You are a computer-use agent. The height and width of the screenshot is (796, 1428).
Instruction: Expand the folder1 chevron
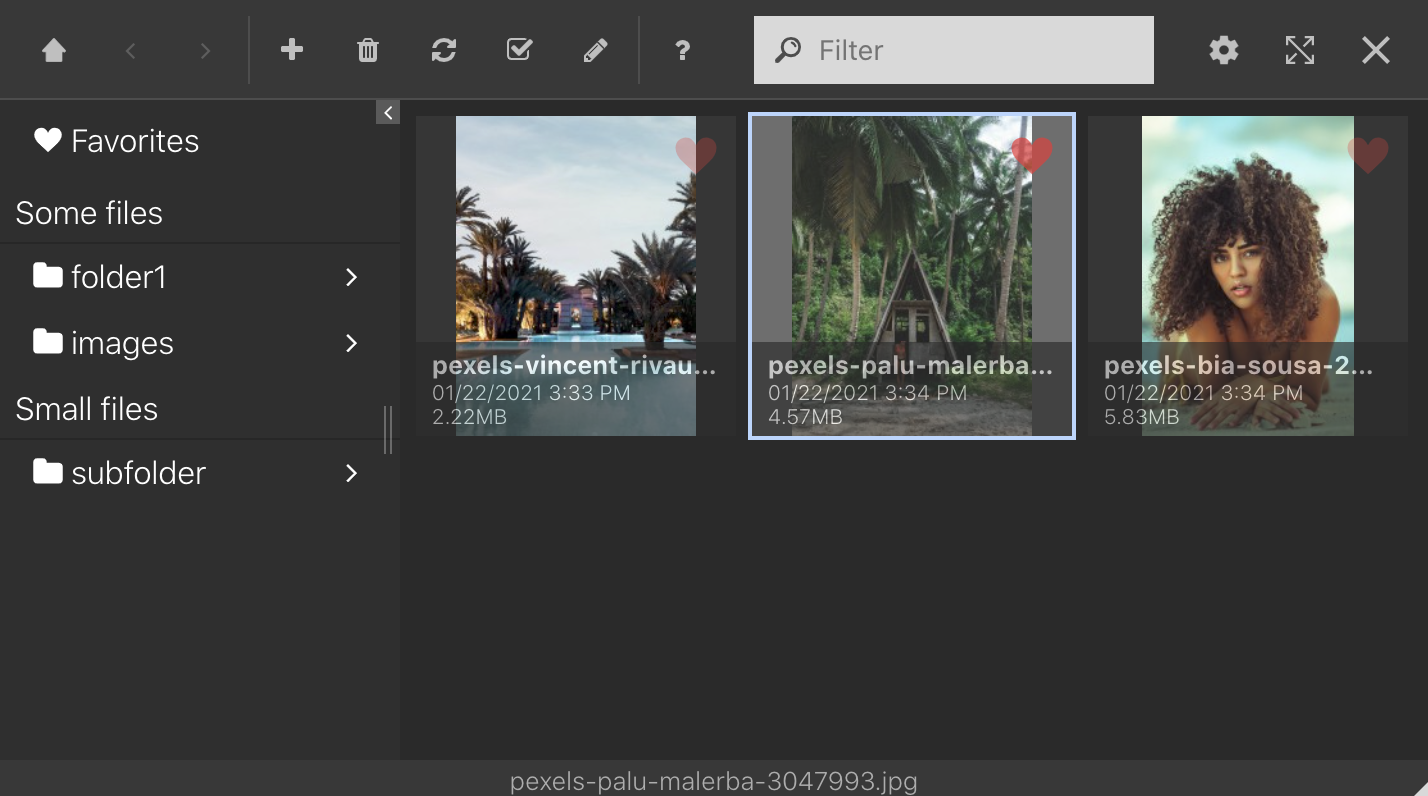[x=351, y=277]
